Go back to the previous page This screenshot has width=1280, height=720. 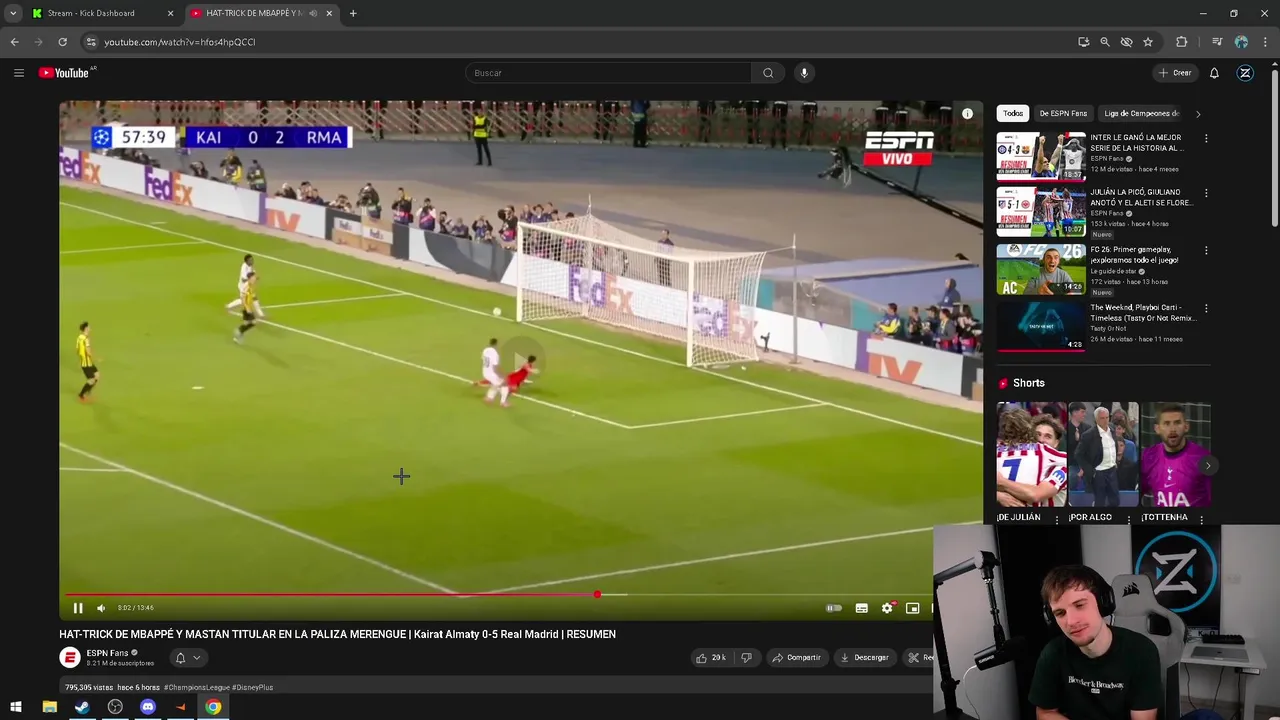[x=14, y=42]
